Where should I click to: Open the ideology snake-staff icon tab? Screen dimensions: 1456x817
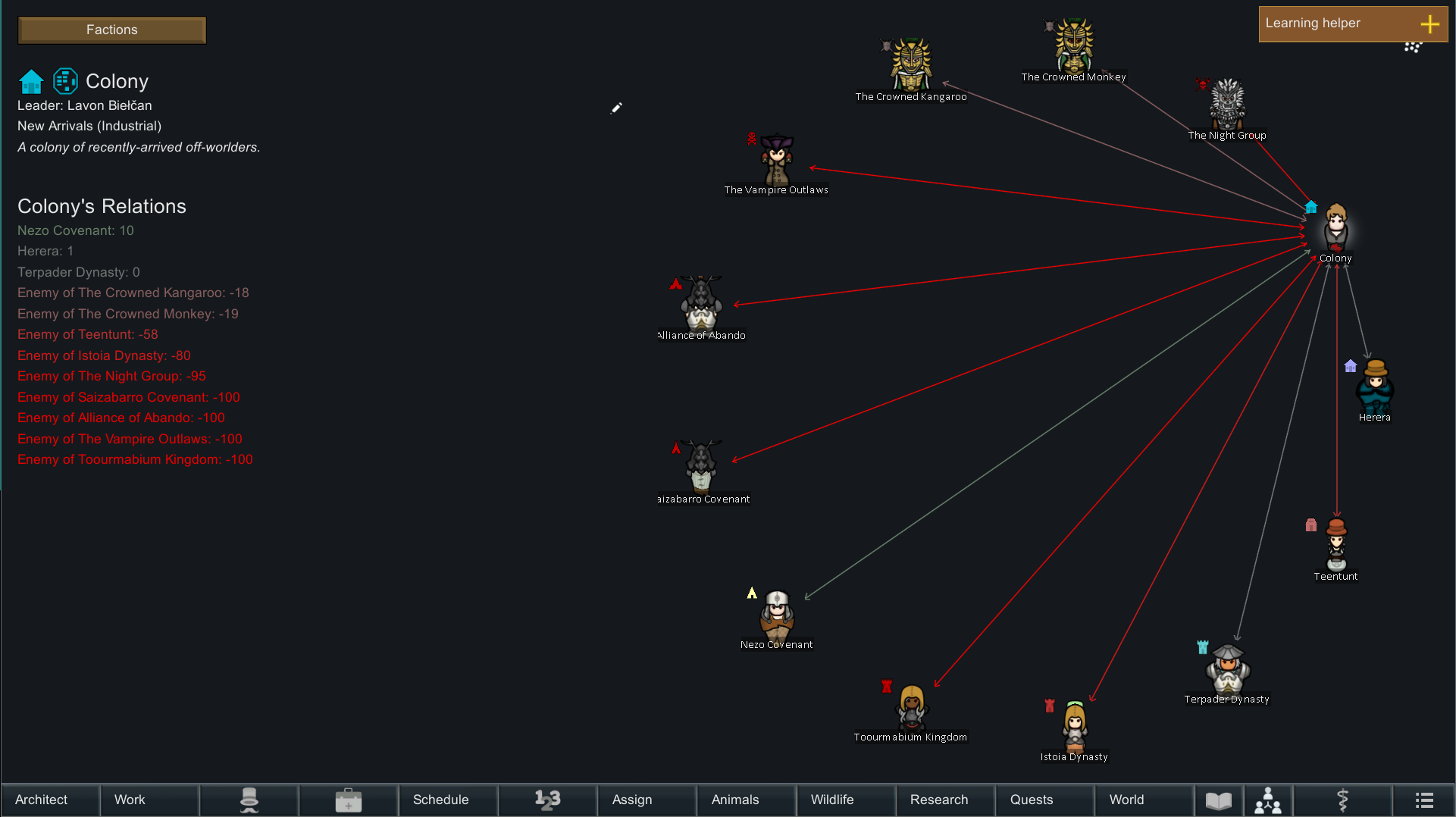coord(1342,800)
